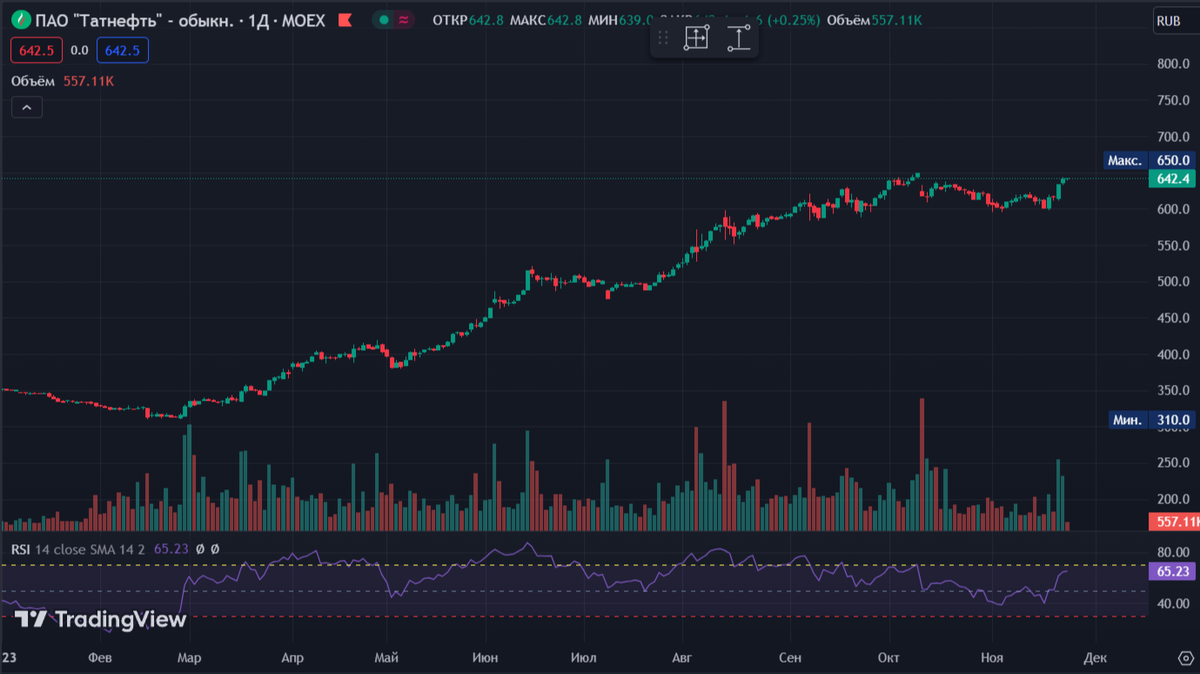Select the vertical price range tool

click(739, 39)
